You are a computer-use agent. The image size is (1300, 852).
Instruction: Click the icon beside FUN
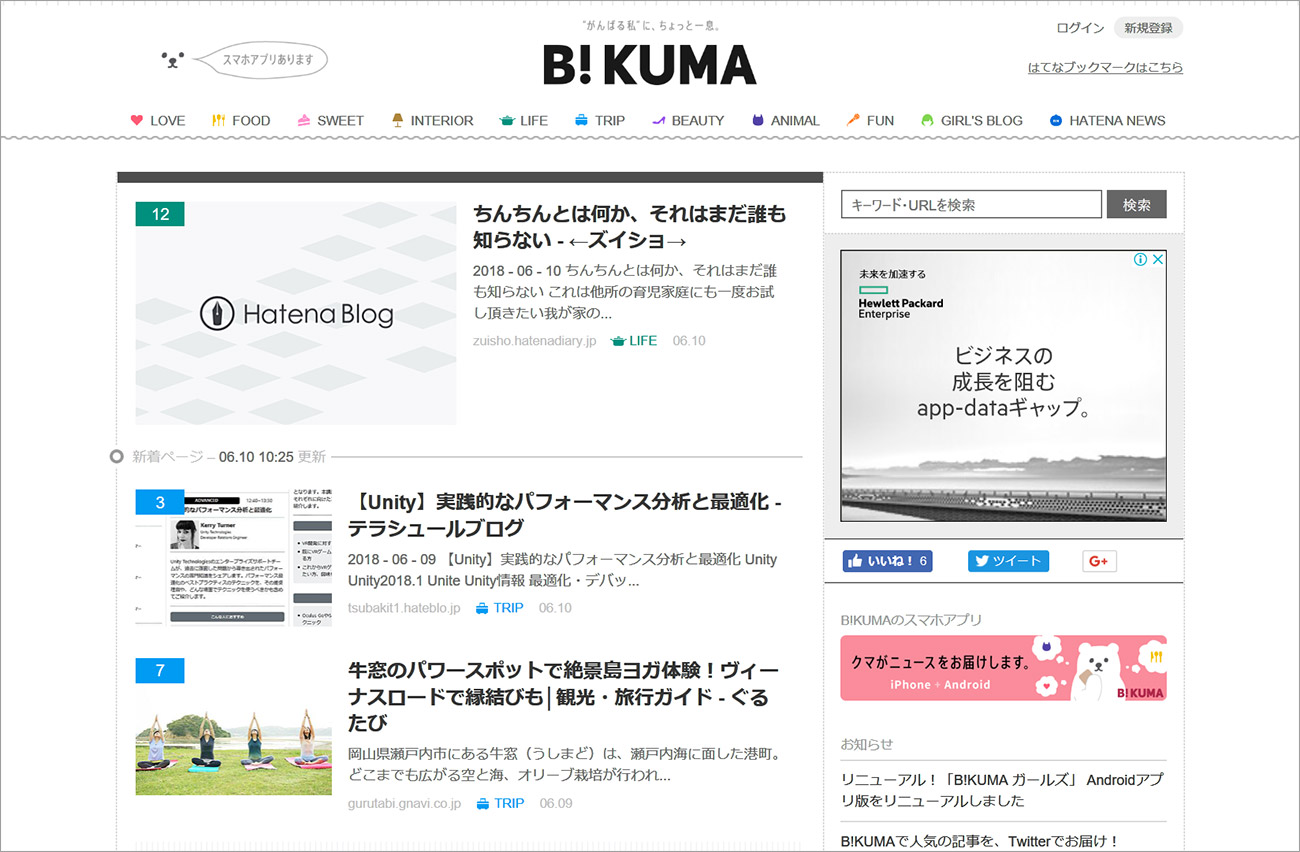point(853,120)
